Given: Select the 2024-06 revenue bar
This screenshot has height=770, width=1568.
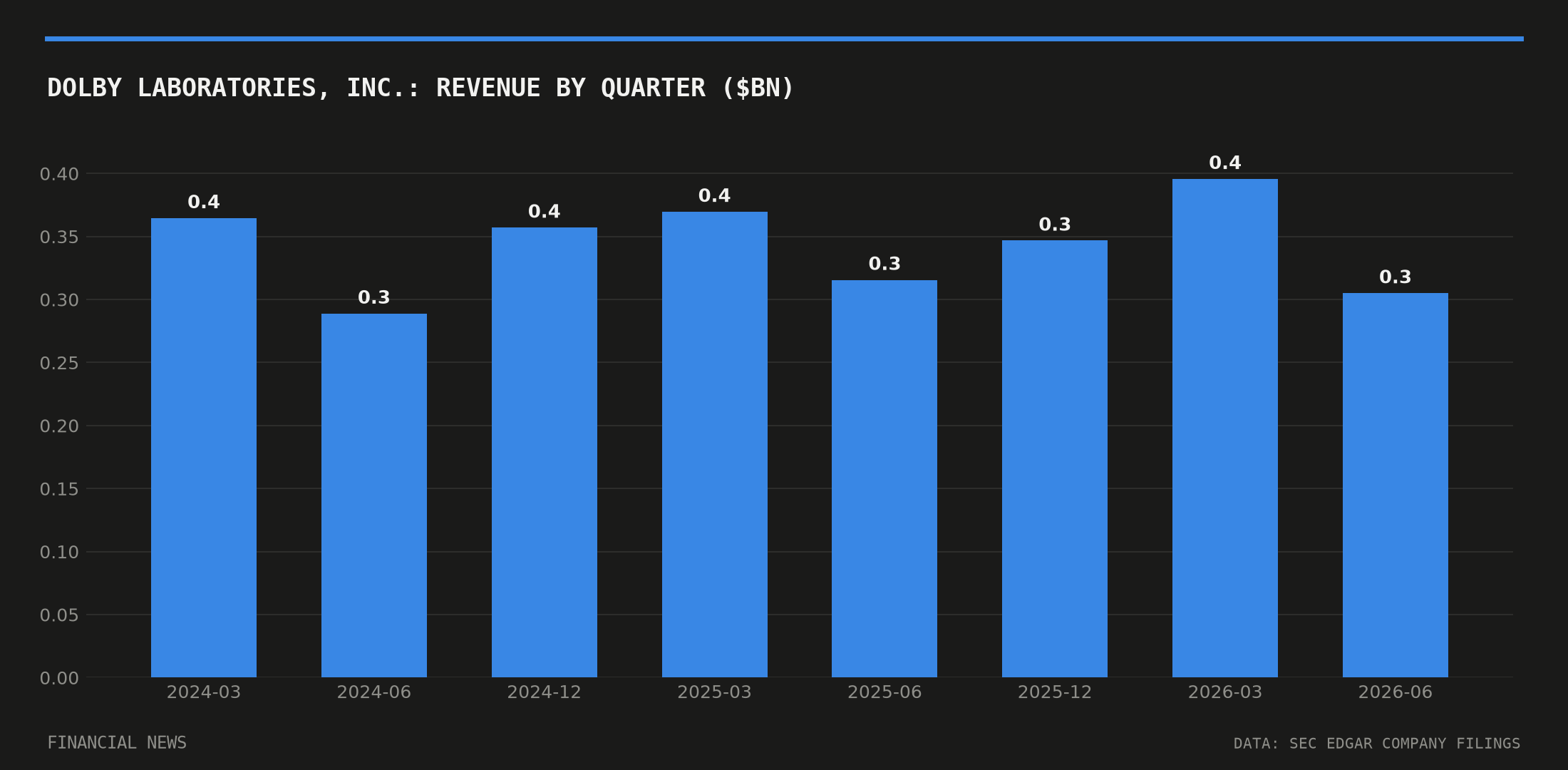Looking at the screenshot, I should [x=374, y=496].
